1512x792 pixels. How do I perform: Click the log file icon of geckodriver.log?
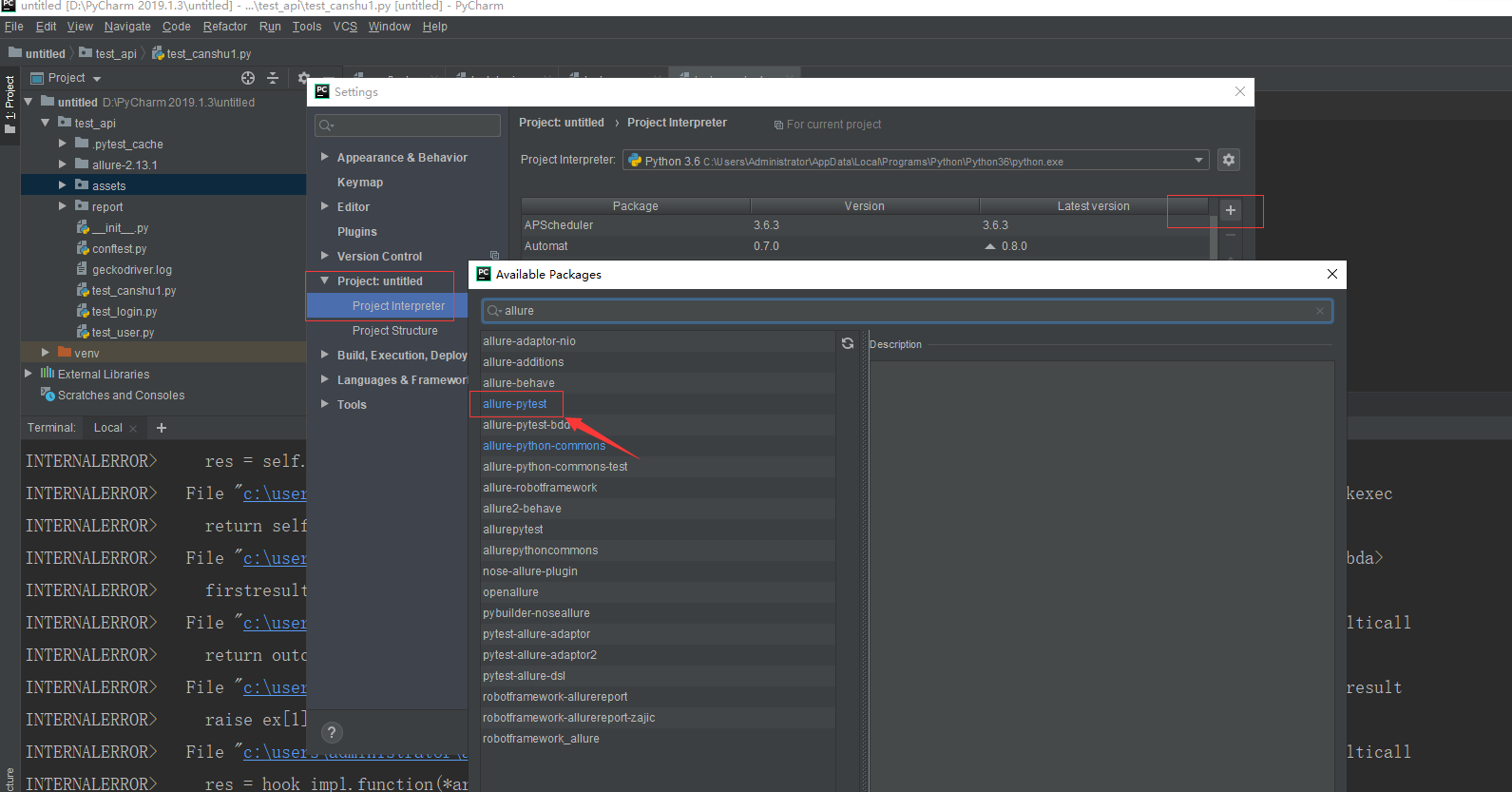[x=83, y=269]
